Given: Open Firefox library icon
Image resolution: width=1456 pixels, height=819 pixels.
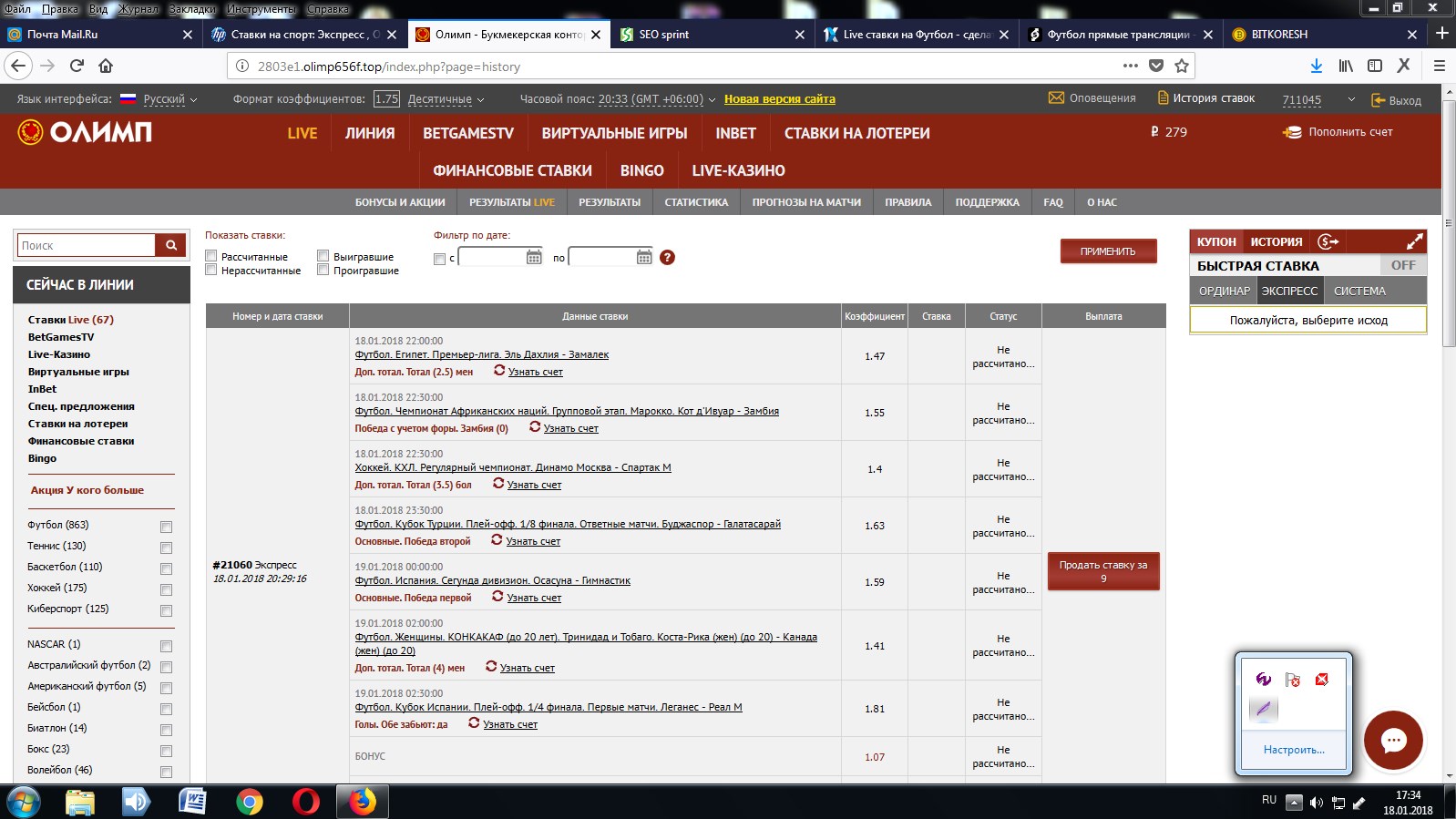Looking at the screenshot, I should [1346, 66].
